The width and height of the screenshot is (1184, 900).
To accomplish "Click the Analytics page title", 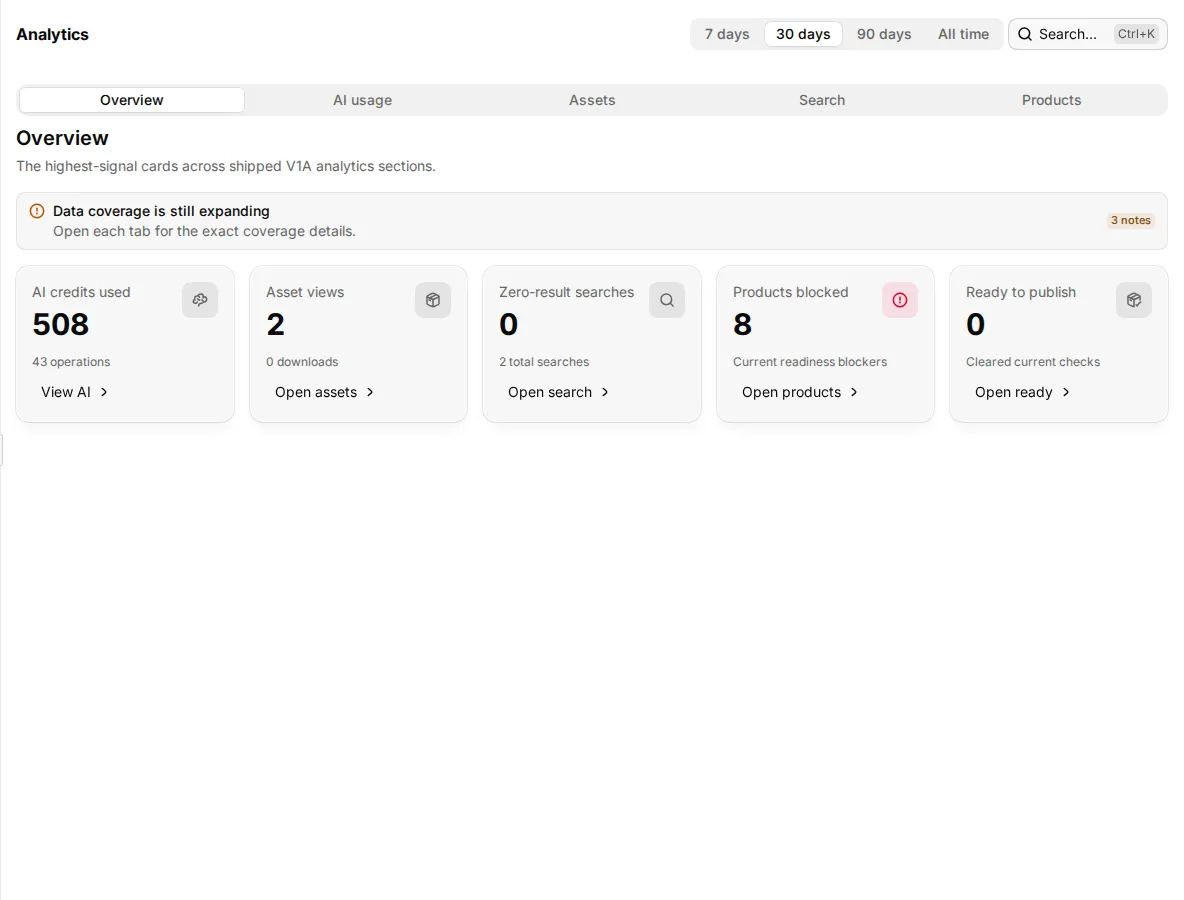I will (x=52, y=35).
